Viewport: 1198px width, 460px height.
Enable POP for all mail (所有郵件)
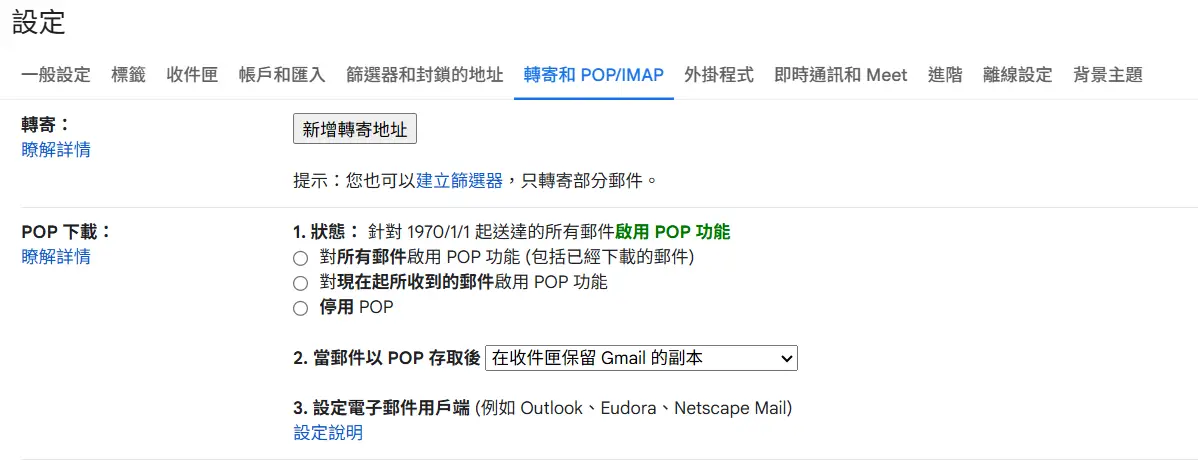(300, 257)
